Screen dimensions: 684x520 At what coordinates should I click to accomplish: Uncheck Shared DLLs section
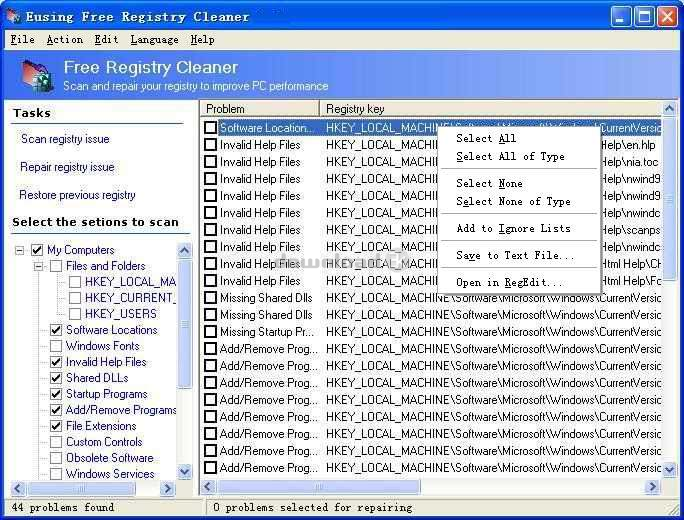(x=56, y=378)
